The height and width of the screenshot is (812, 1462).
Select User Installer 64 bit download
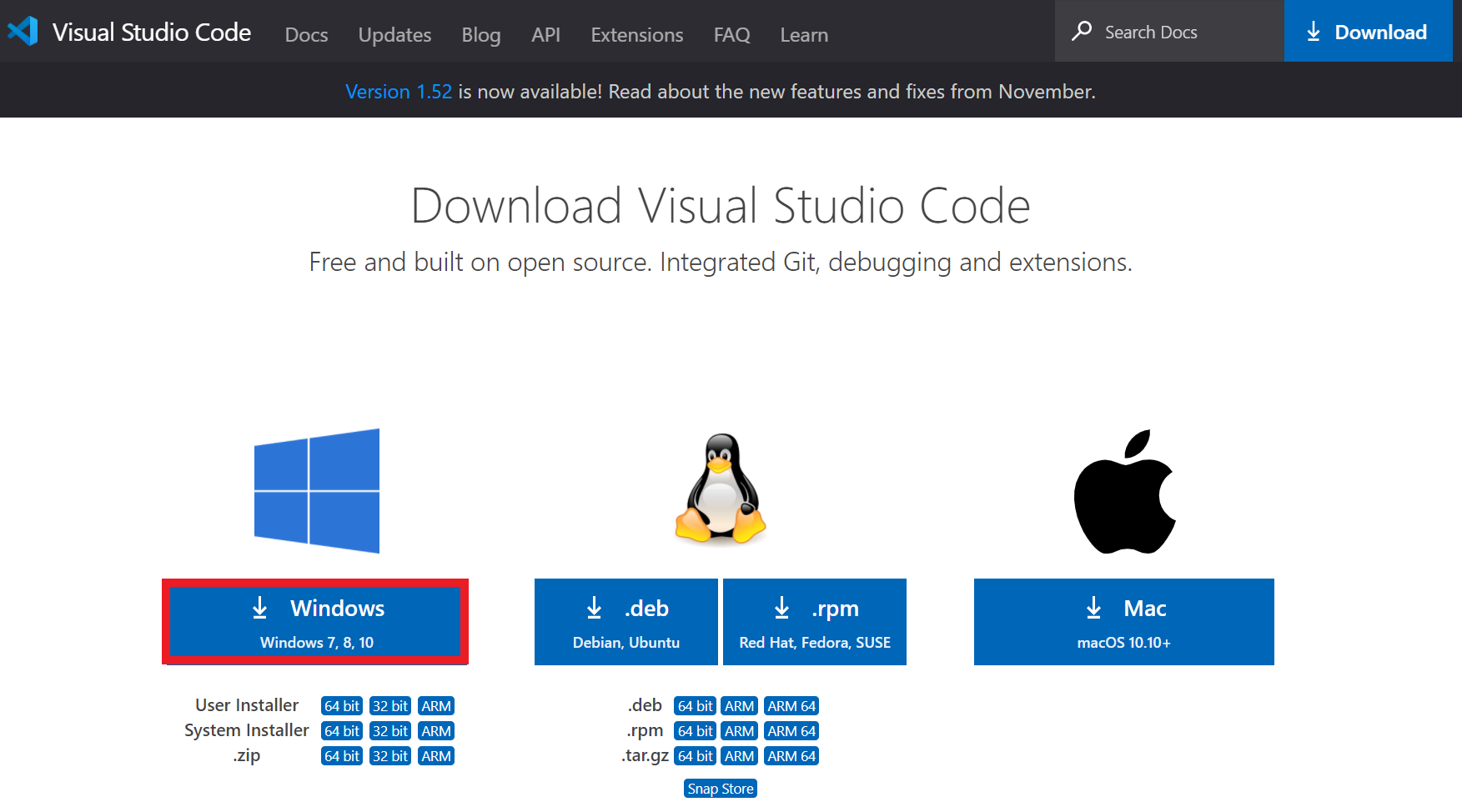(342, 706)
